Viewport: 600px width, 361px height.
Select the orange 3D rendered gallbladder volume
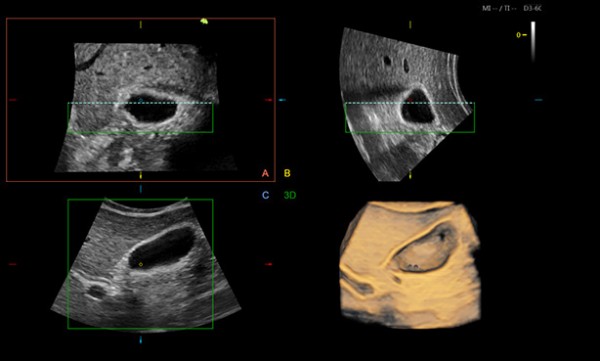point(410,265)
